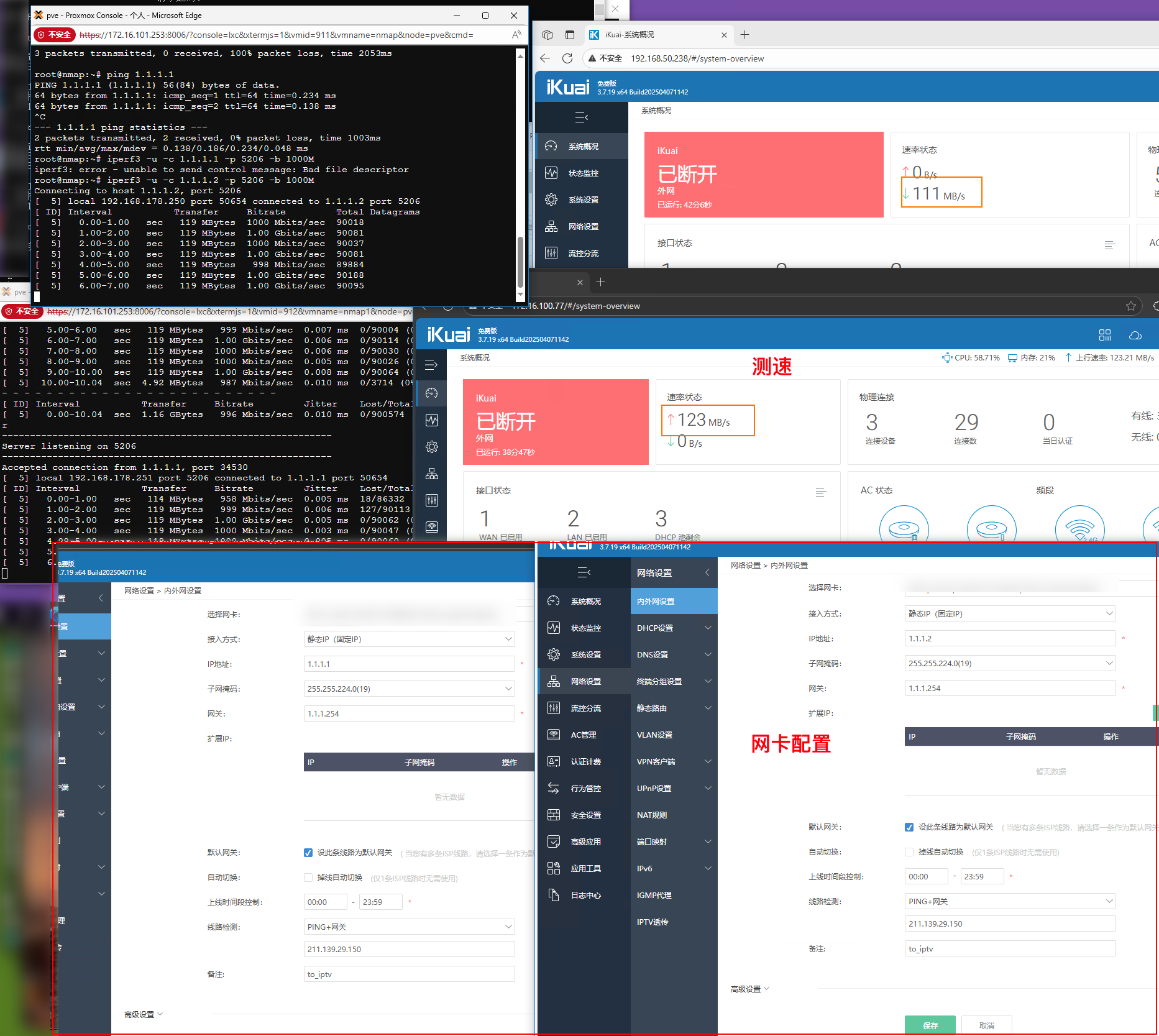
Task: Bookmark star icon for 16.100.77 page
Action: (1131, 306)
